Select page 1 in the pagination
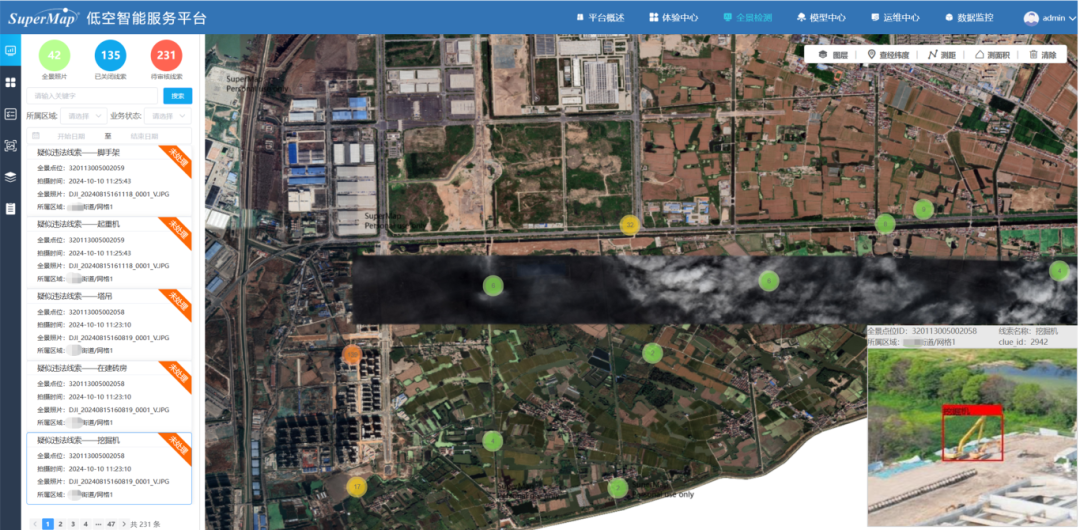The image size is (1080, 530). pyautogui.click(x=48, y=524)
